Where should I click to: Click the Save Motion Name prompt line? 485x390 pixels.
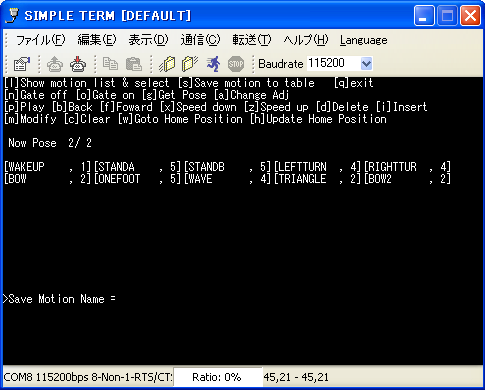pyautogui.click(x=60, y=299)
